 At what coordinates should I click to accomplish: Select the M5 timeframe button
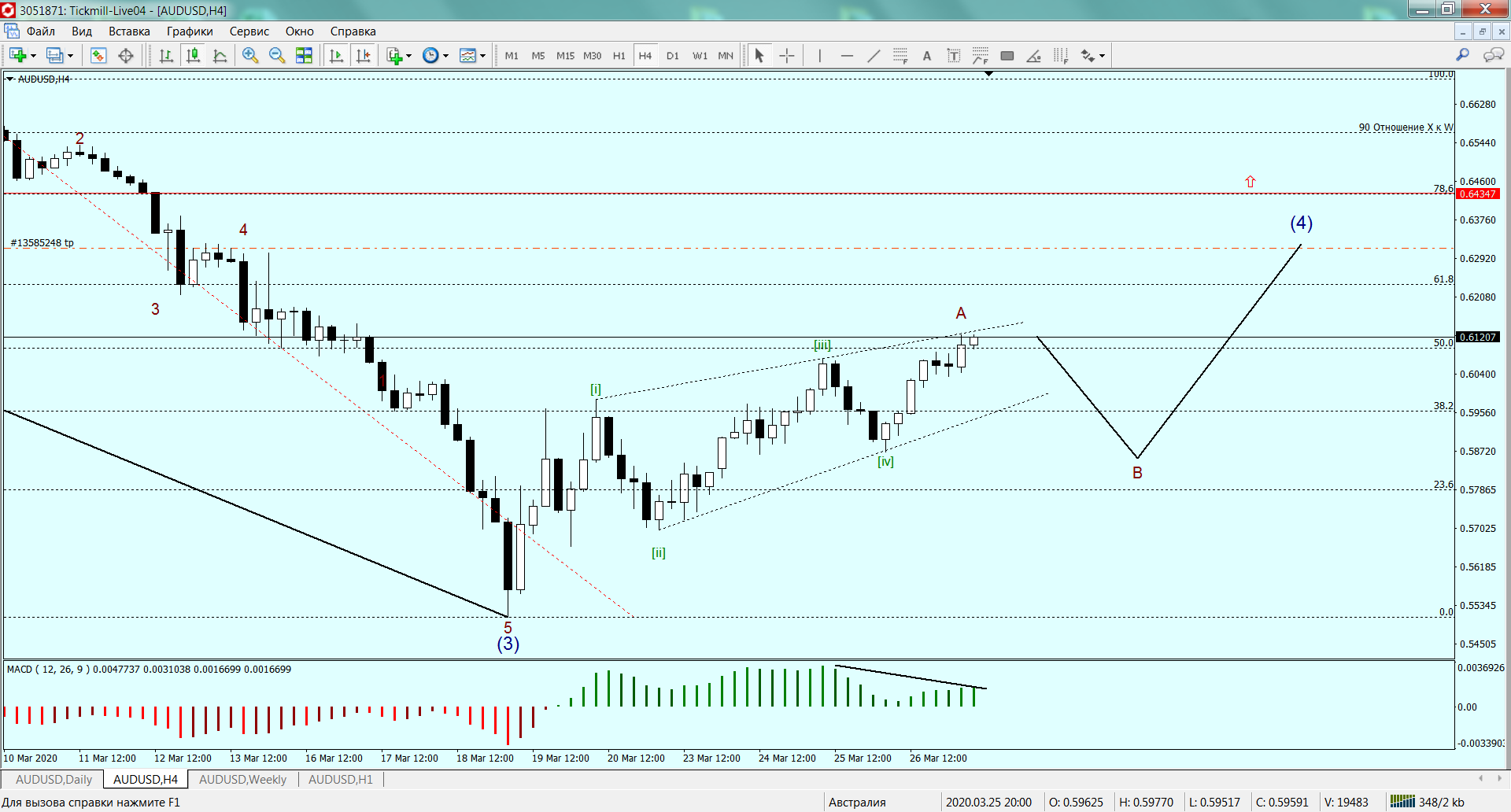click(538, 55)
